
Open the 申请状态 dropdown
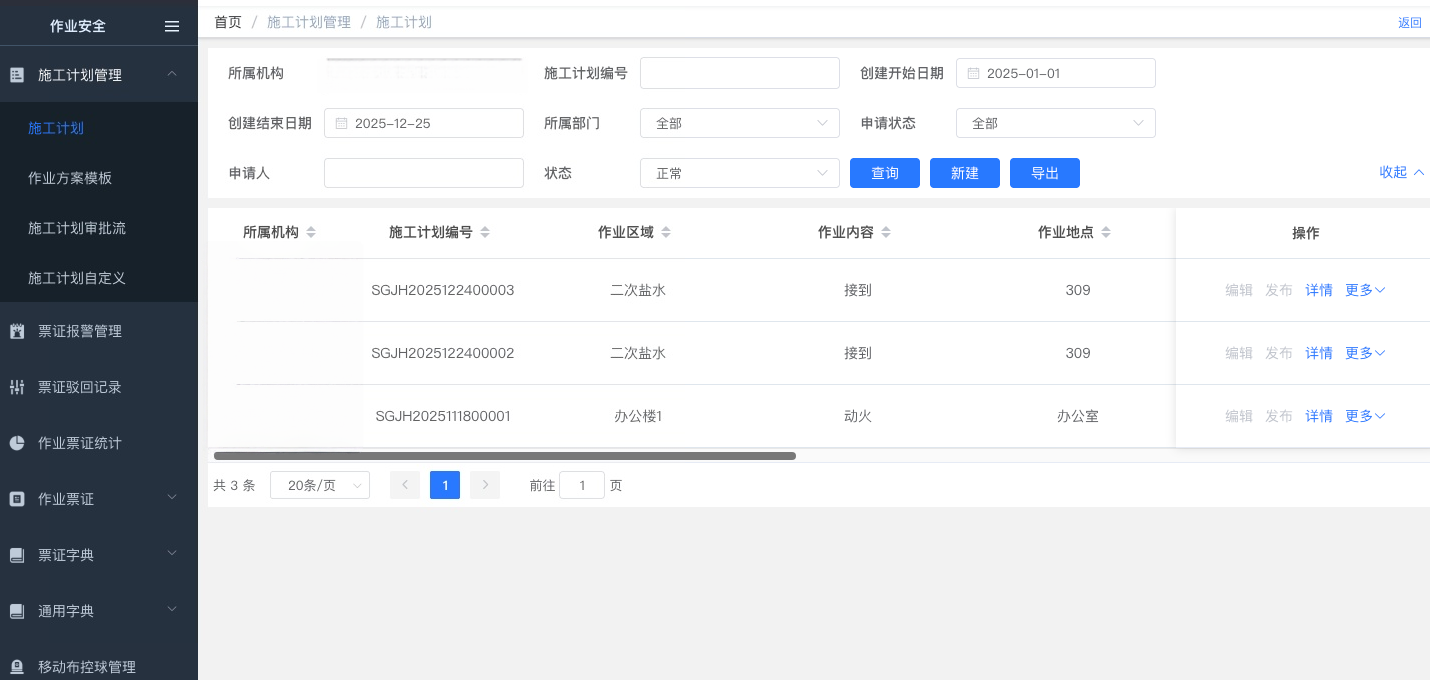click(x=1055, y=123)
